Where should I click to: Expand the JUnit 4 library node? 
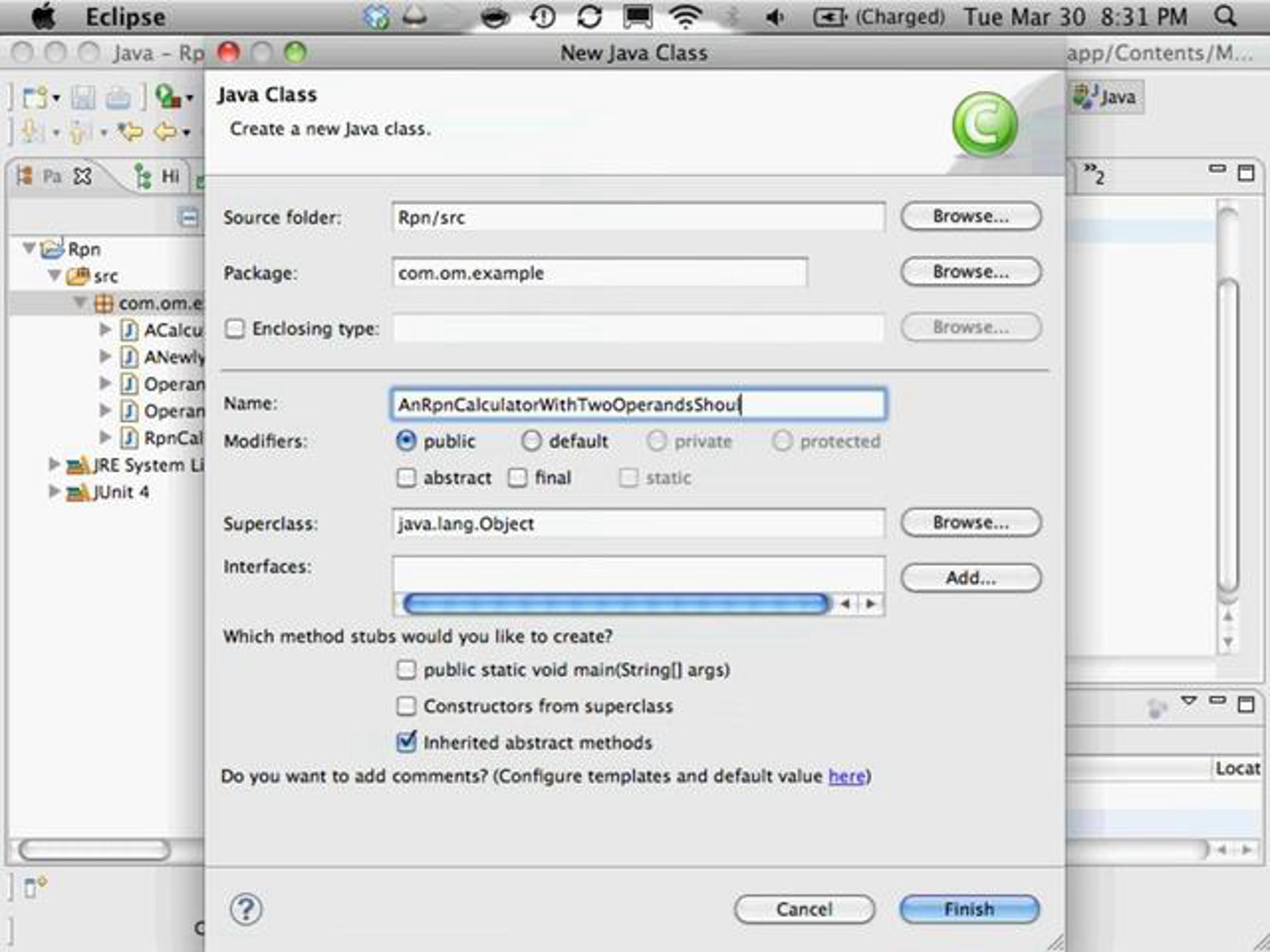point(54,491)
